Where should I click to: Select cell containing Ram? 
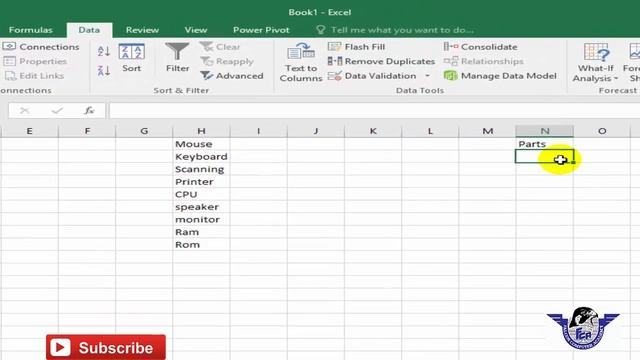(x=201, y=232)
